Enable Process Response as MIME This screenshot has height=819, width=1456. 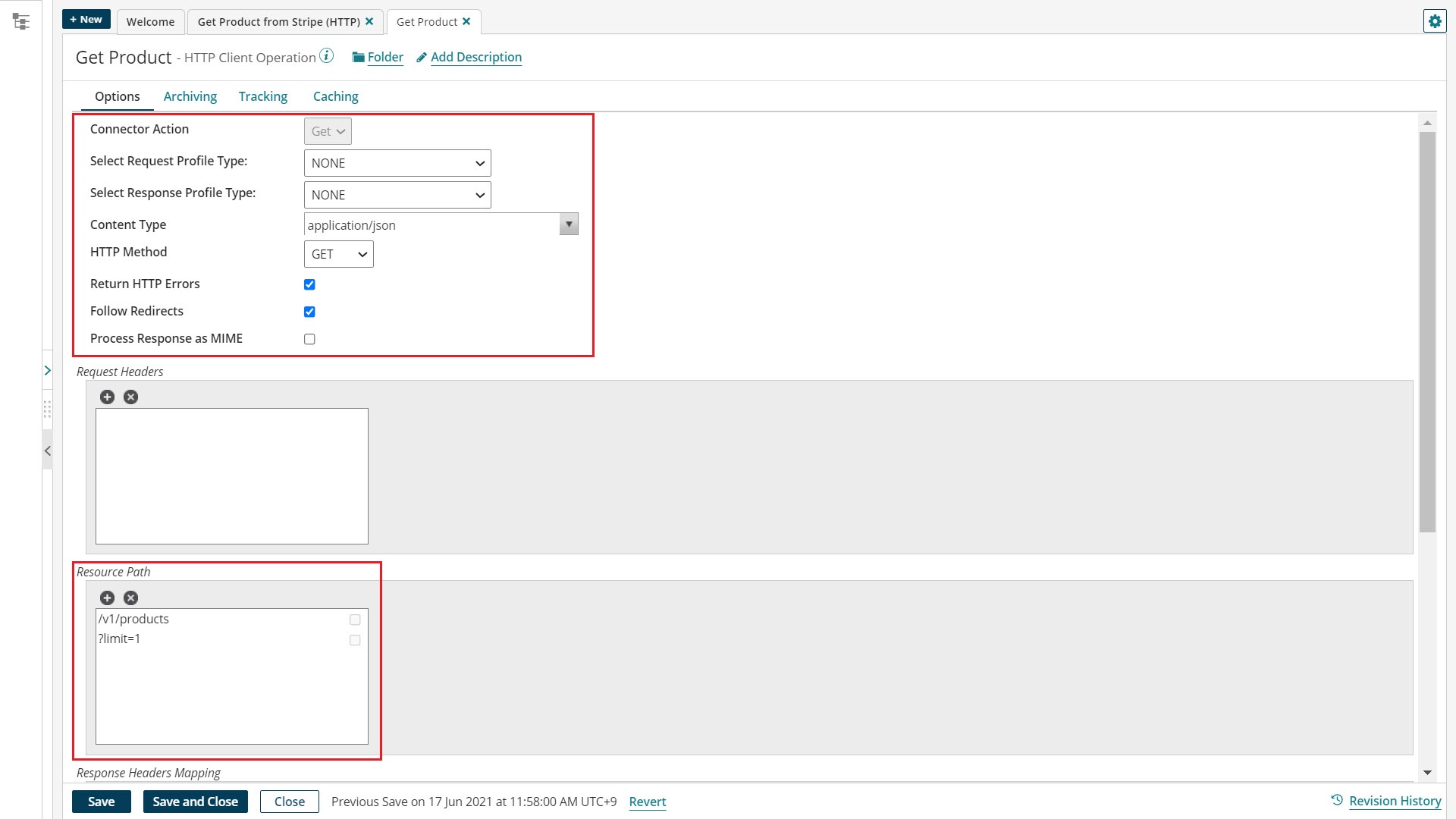(309, 338)
